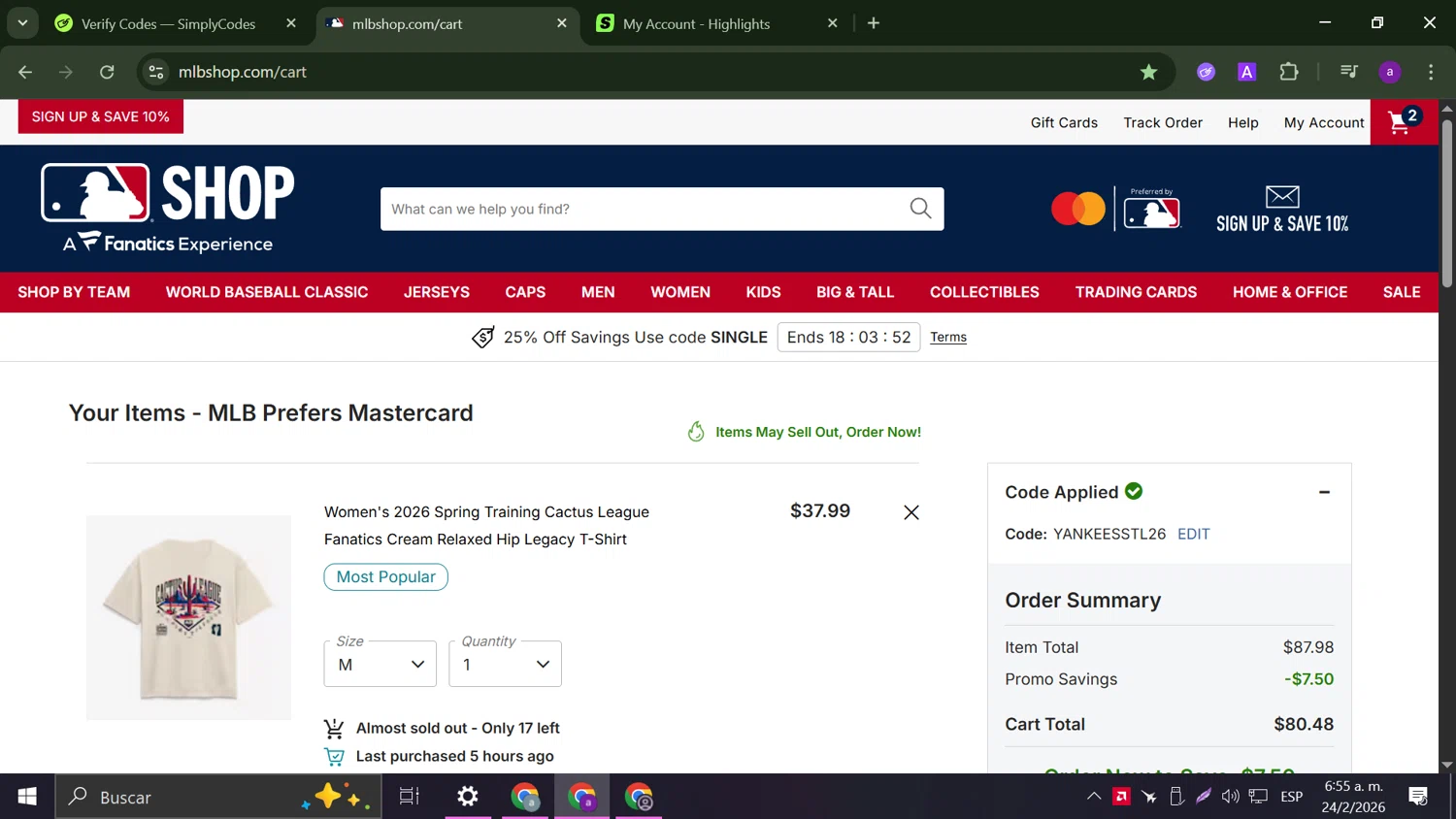Open the notification center icon in taskbar
The height and width of the screenshot is (819, 1456).
pyautogui.click(x=1418, y=797)
